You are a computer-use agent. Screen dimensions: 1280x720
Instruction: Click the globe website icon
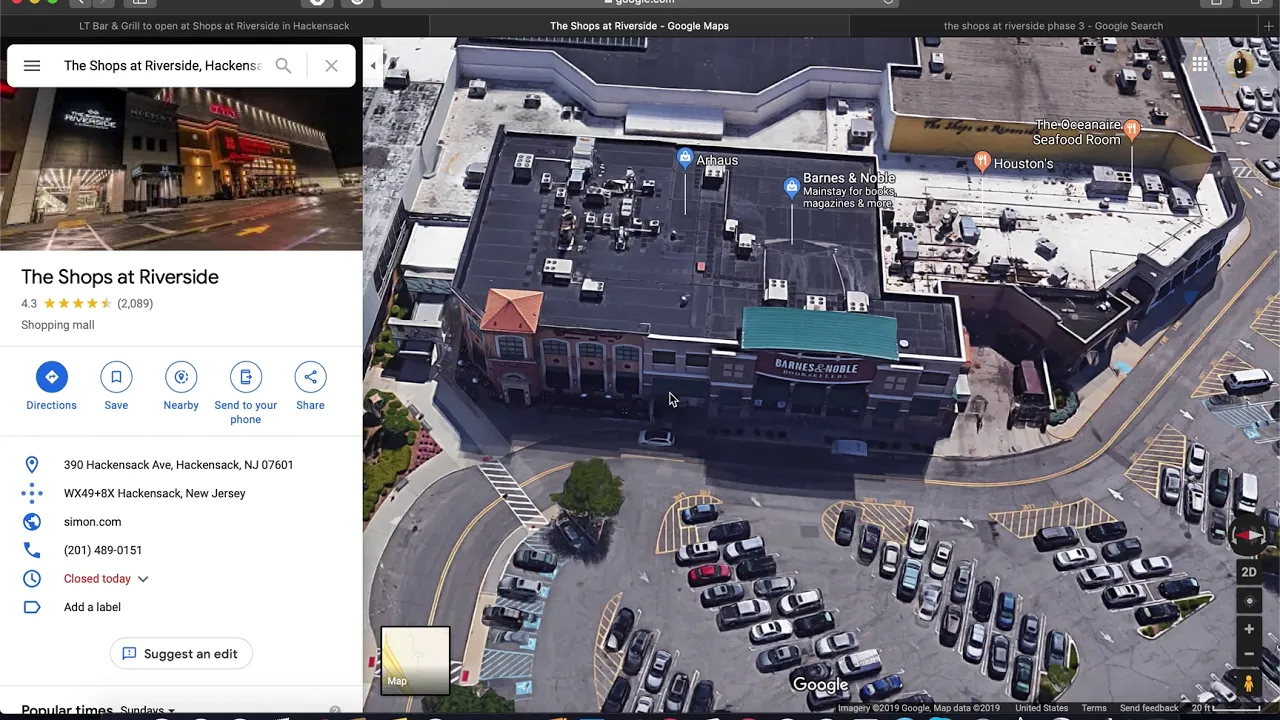point(32,522)
